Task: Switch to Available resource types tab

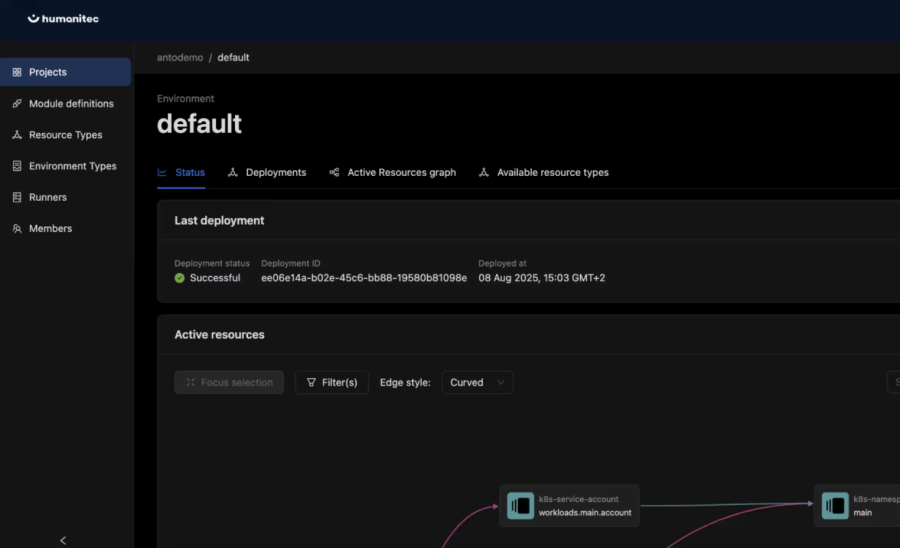Action: [x=544, y=173]
